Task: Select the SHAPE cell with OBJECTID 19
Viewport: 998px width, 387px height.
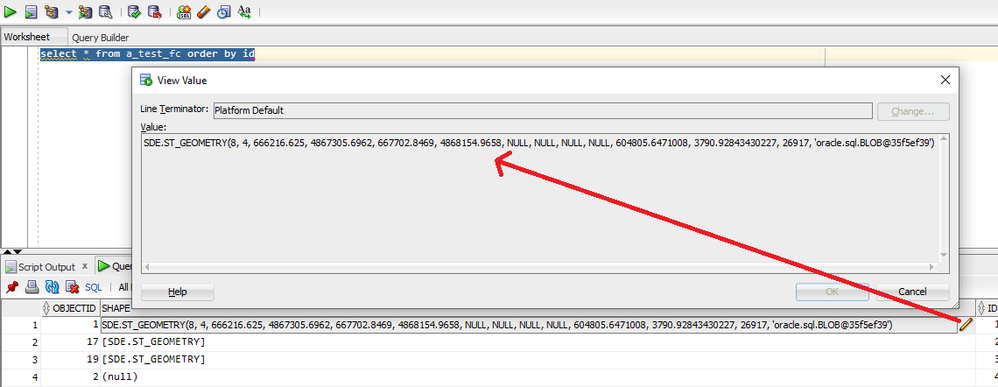Action: click(x=538, y=360)
